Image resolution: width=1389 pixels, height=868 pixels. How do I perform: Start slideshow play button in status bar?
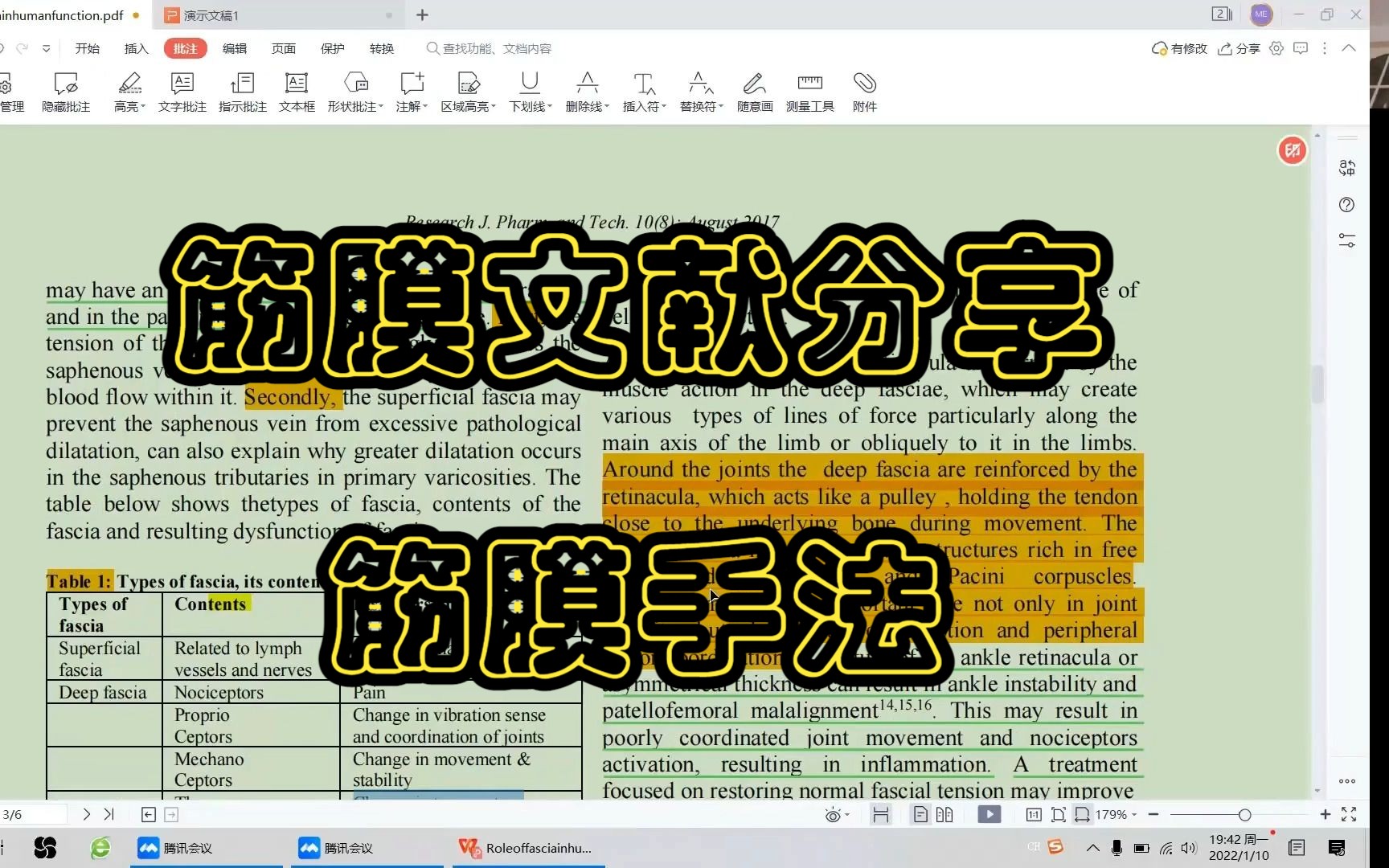(990, 814)
